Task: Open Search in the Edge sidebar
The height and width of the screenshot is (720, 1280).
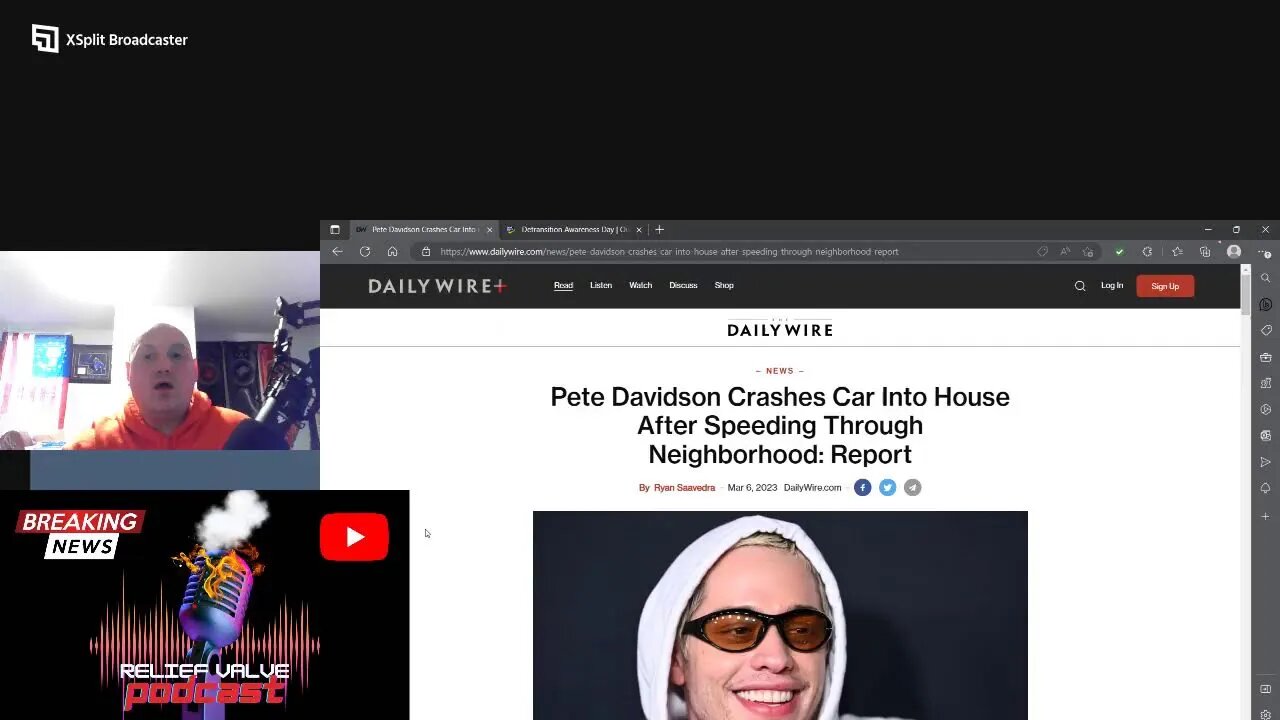Action: click(x=1266, y=278)
